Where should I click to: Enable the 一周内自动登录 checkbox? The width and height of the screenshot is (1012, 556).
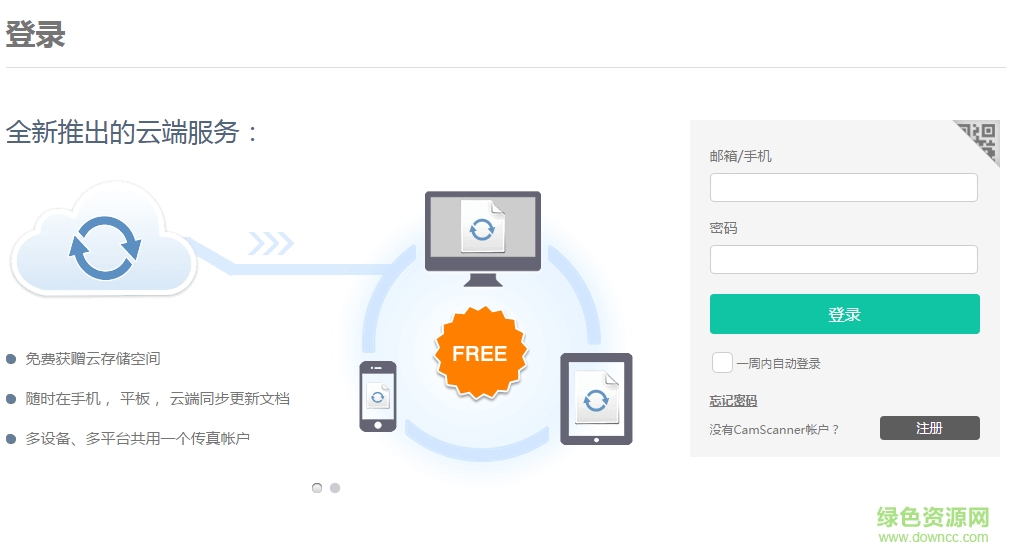click(x=722, y=363)
